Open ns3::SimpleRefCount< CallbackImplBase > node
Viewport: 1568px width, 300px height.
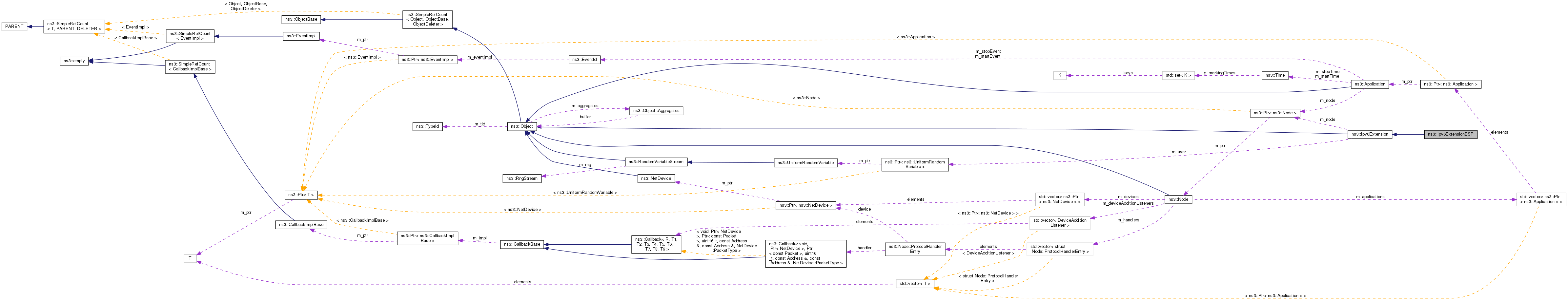(x=190, y=66)
